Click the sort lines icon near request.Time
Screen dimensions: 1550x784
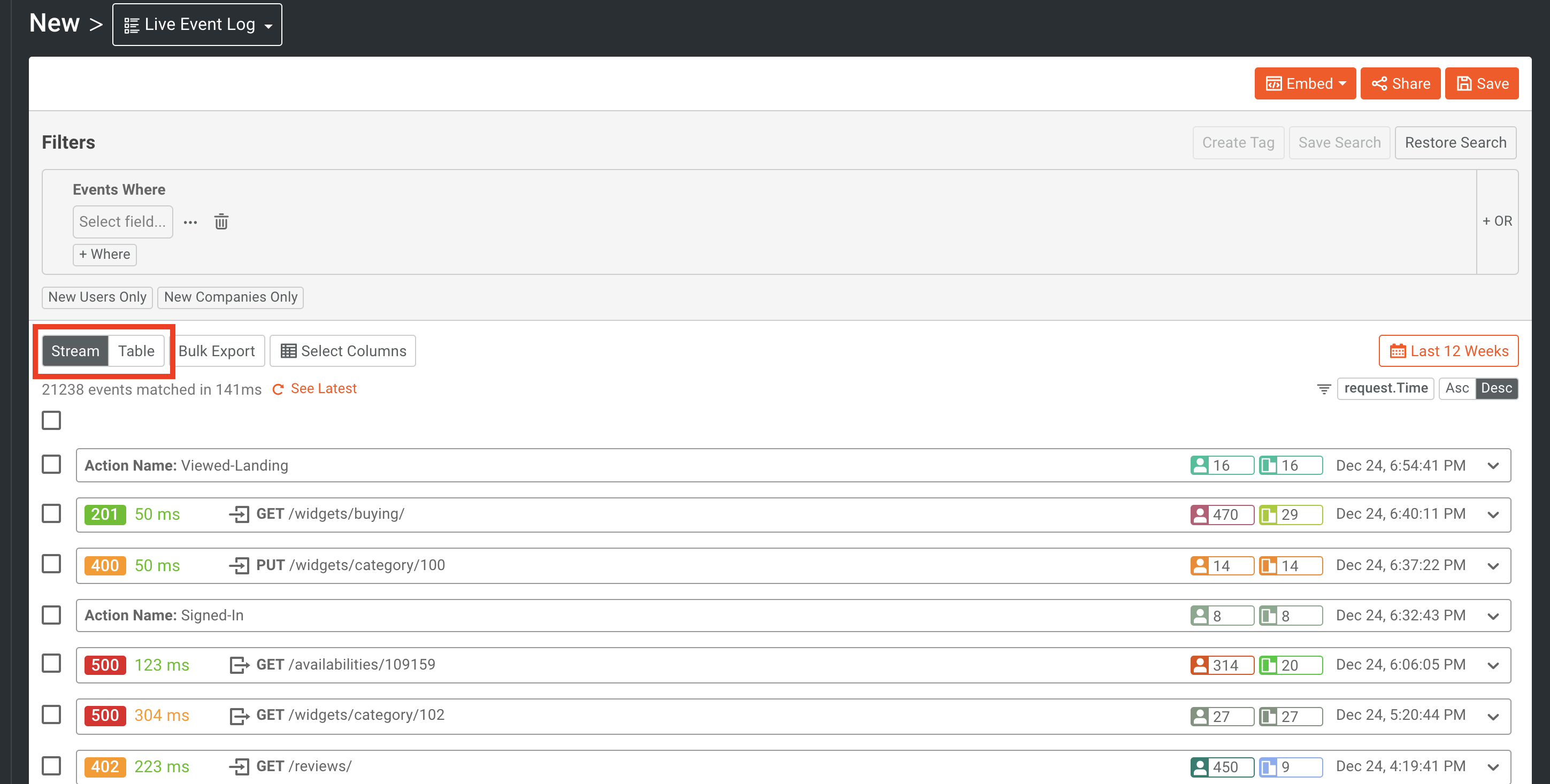pyautogui.click(x=1323, y=389)
